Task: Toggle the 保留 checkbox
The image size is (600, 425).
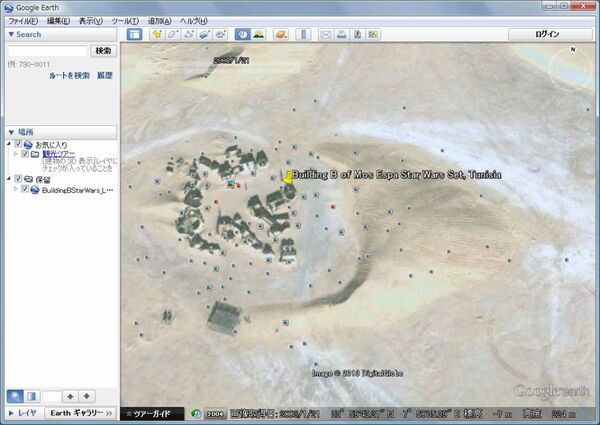Action: (x=18, y=179)
